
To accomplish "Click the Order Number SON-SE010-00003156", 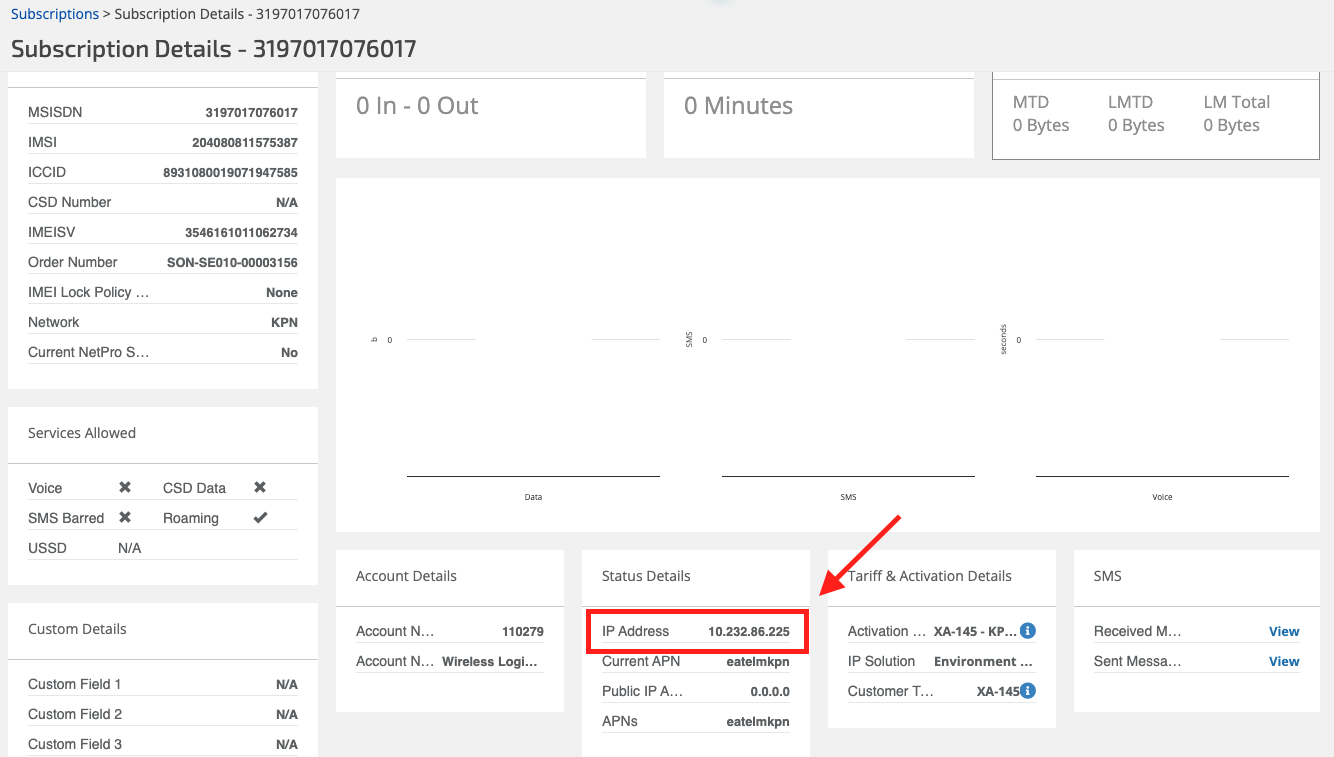I will point(232,263).
